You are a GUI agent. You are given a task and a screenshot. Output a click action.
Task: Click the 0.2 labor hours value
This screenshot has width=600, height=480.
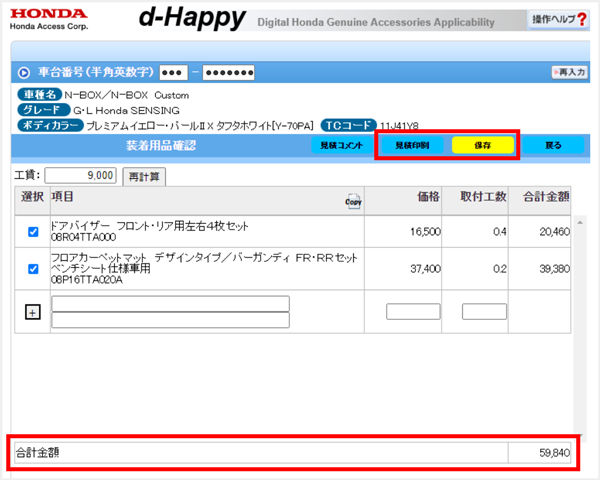[499, 269]
